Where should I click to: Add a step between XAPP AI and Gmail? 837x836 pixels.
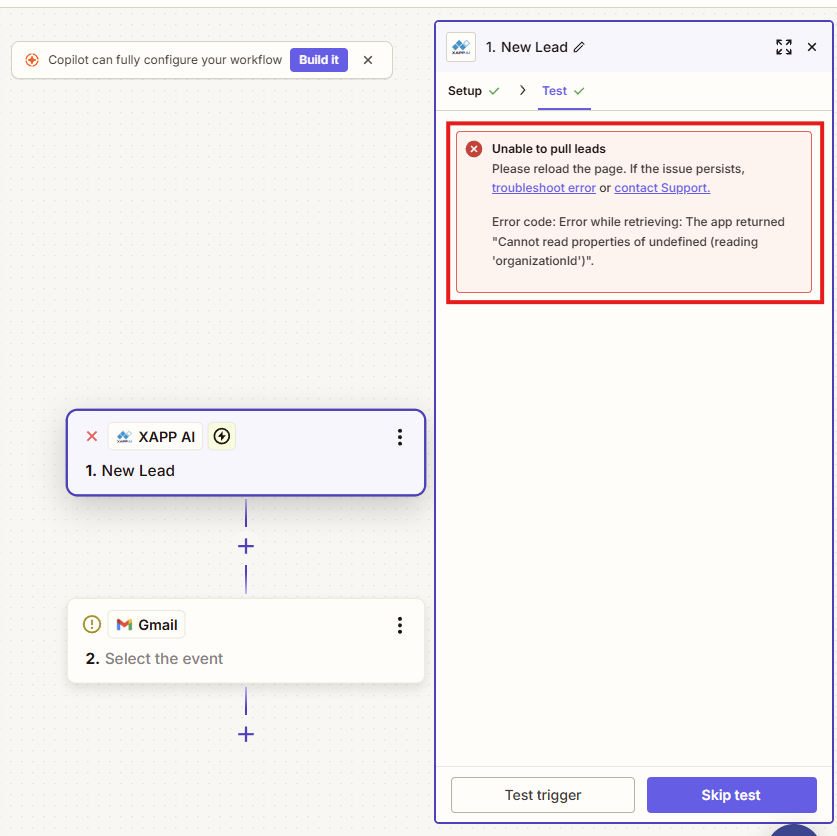(246, 546)
